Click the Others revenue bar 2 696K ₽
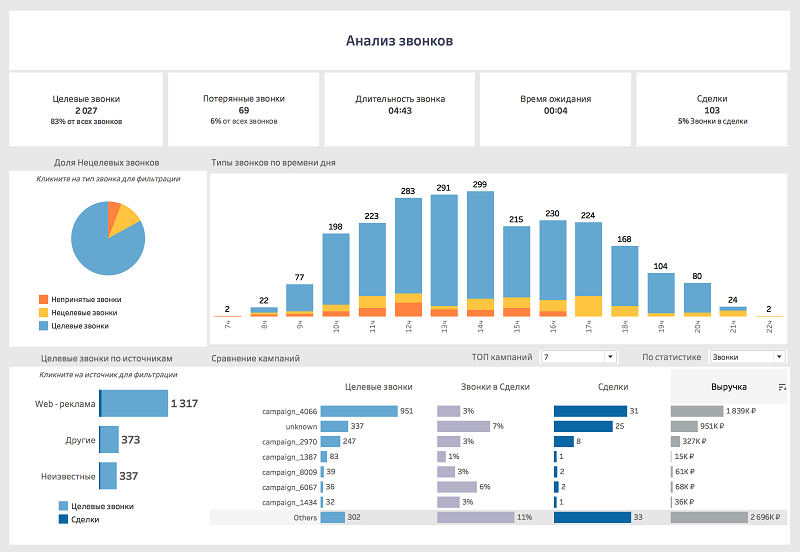 (x=709, y=517)
